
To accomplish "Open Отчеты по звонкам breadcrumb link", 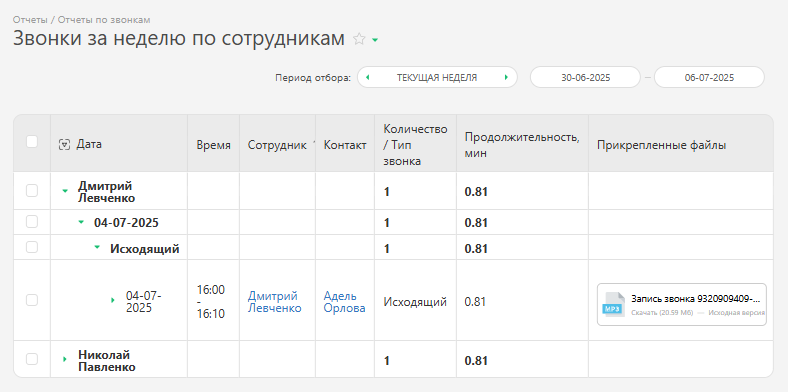I will pyautogui.click(x=104, y=20).
